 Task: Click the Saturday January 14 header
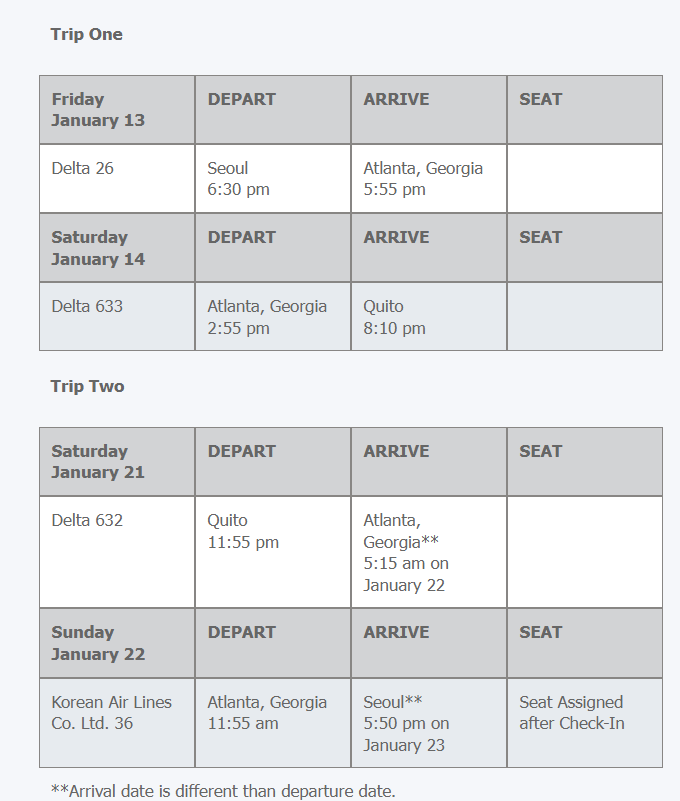pyautogui.click(x=98, y=248)
